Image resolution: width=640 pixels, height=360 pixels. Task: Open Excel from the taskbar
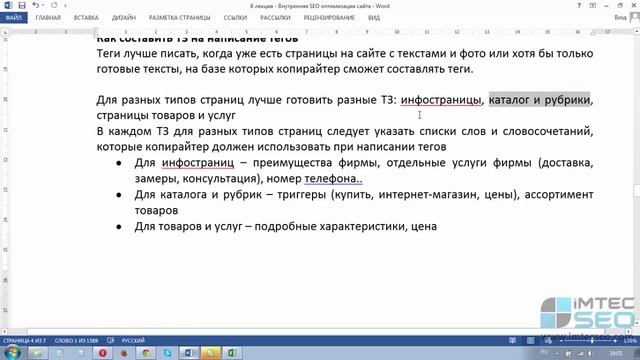pos(232,353)
